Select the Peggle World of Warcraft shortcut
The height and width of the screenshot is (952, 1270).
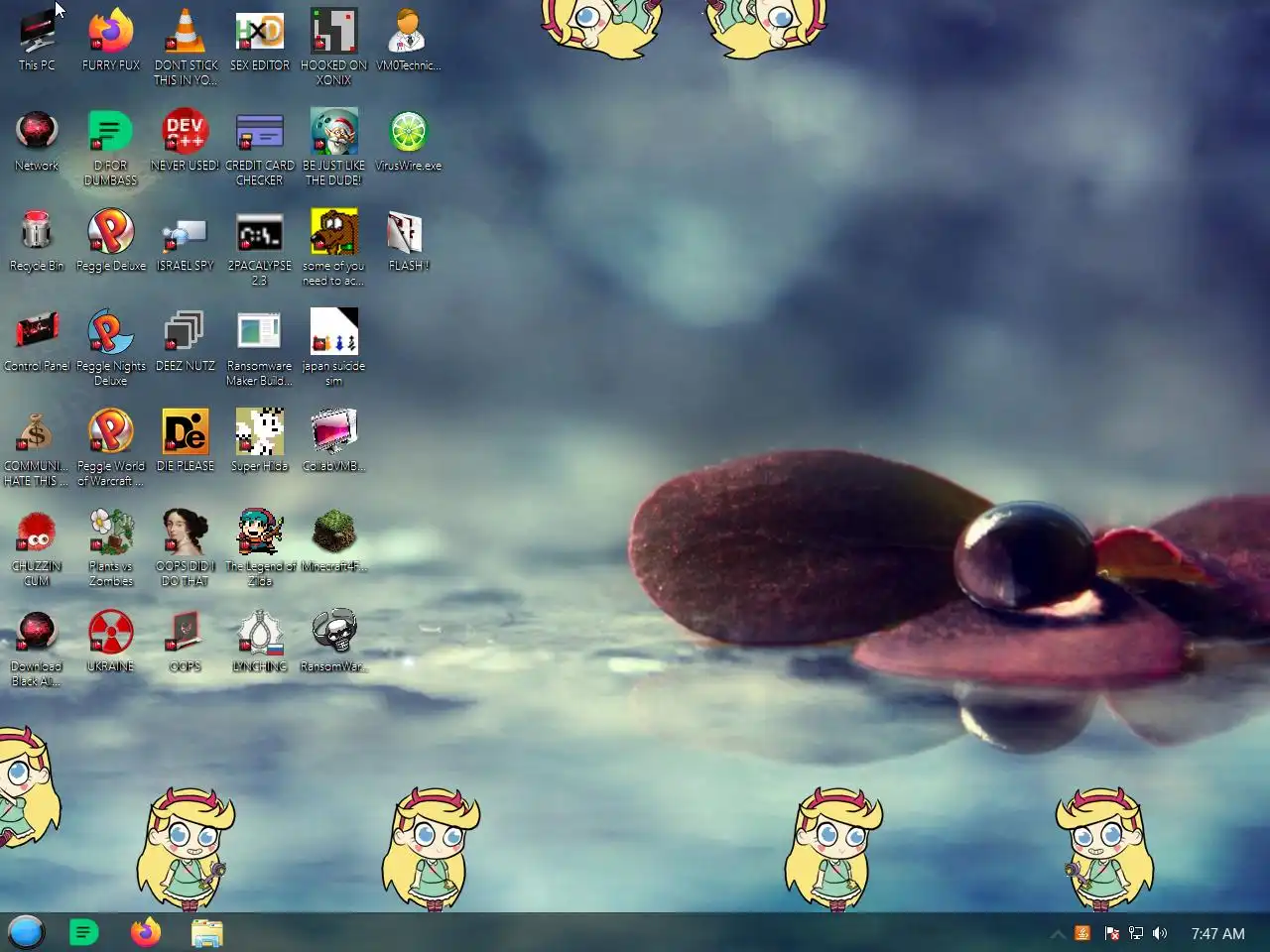pyautogui.click(x=111, y=447)
